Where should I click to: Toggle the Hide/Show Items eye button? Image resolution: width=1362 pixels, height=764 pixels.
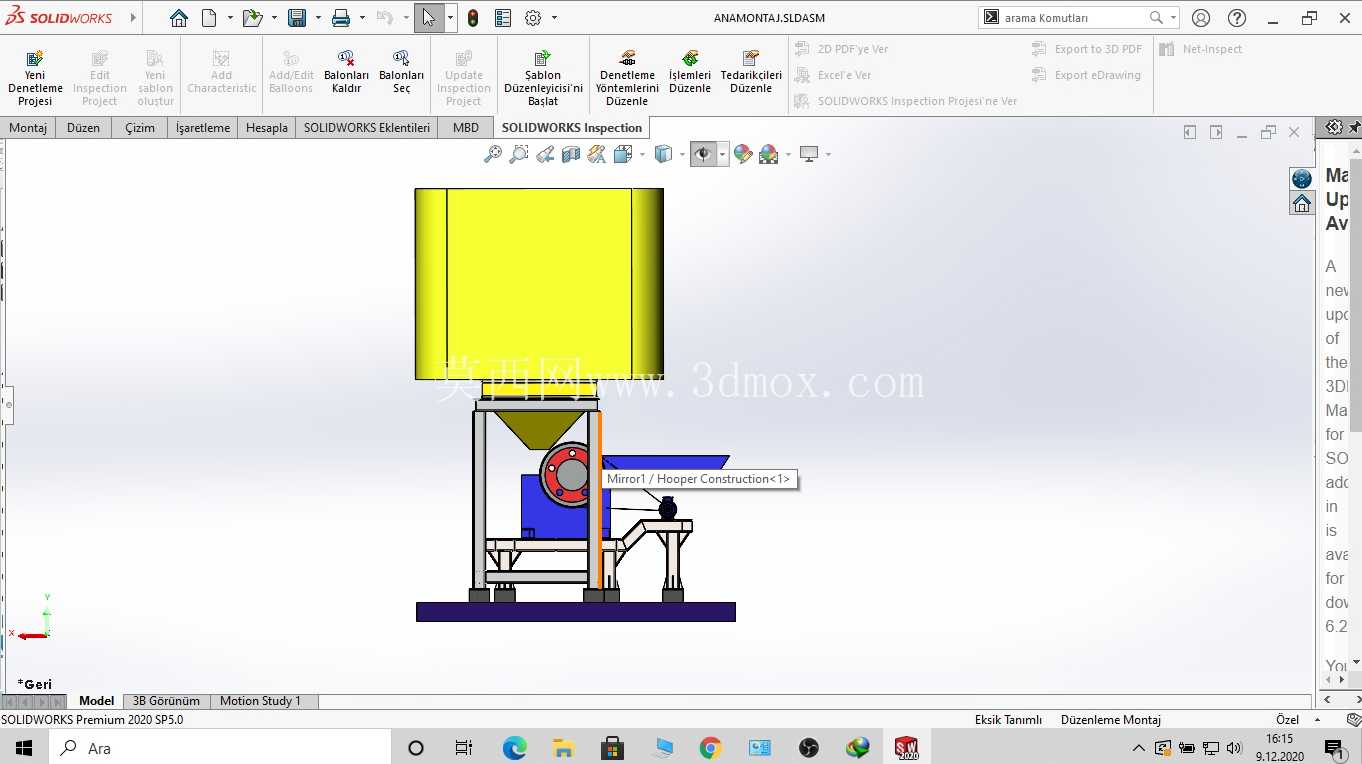703,154
